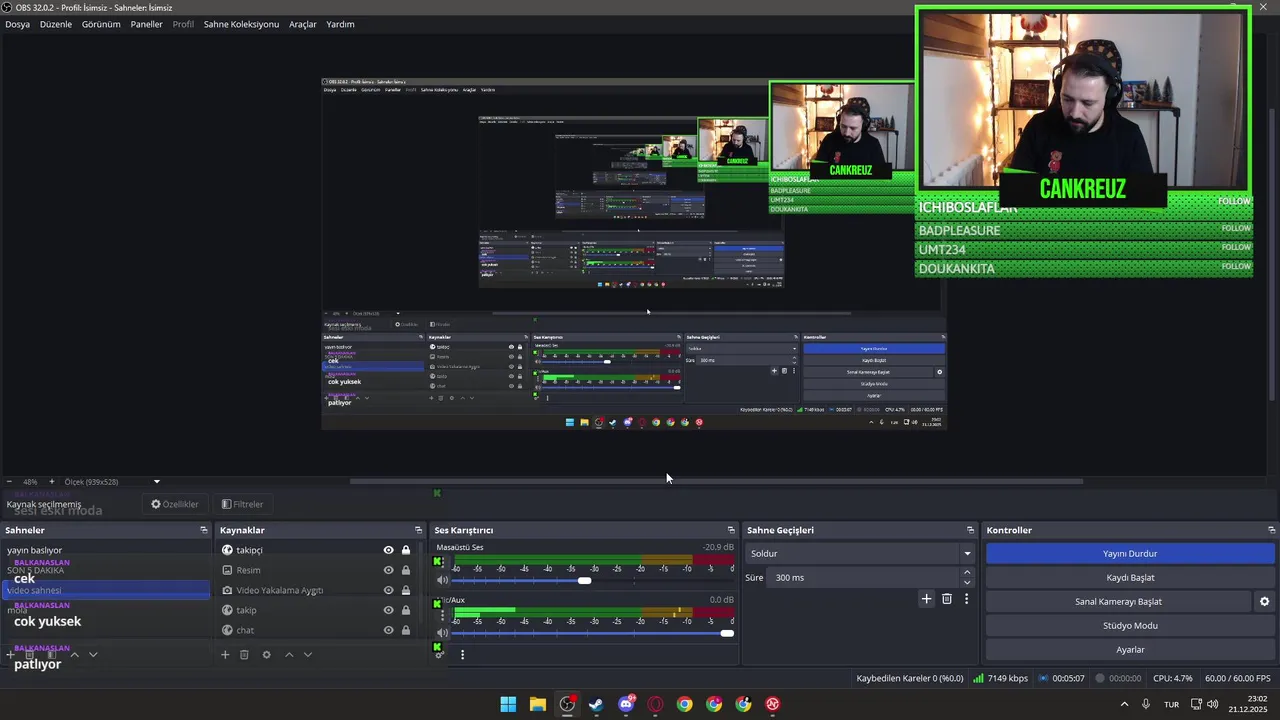Viewport: 1280px width, 720px height.
Task: Click Yayını Durdur to stop streaming
Action: pos(1130,553)
